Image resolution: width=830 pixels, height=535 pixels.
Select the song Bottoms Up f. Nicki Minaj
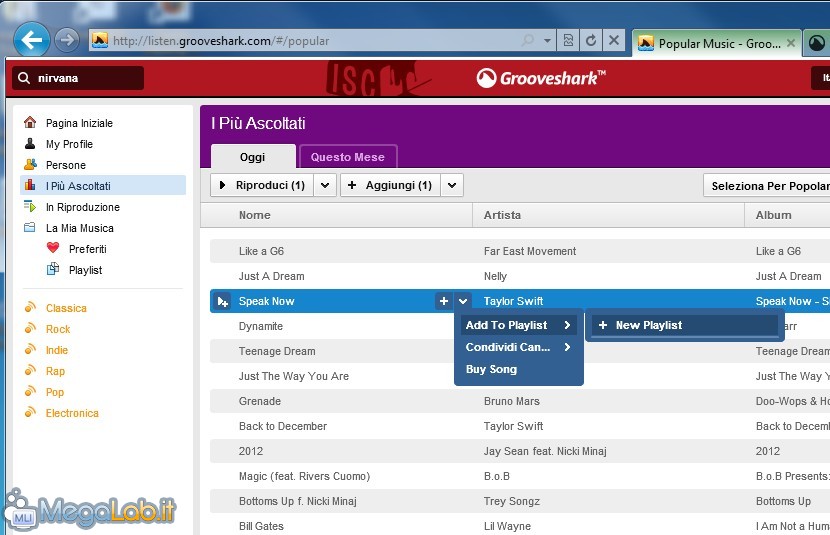coord(298,501)
